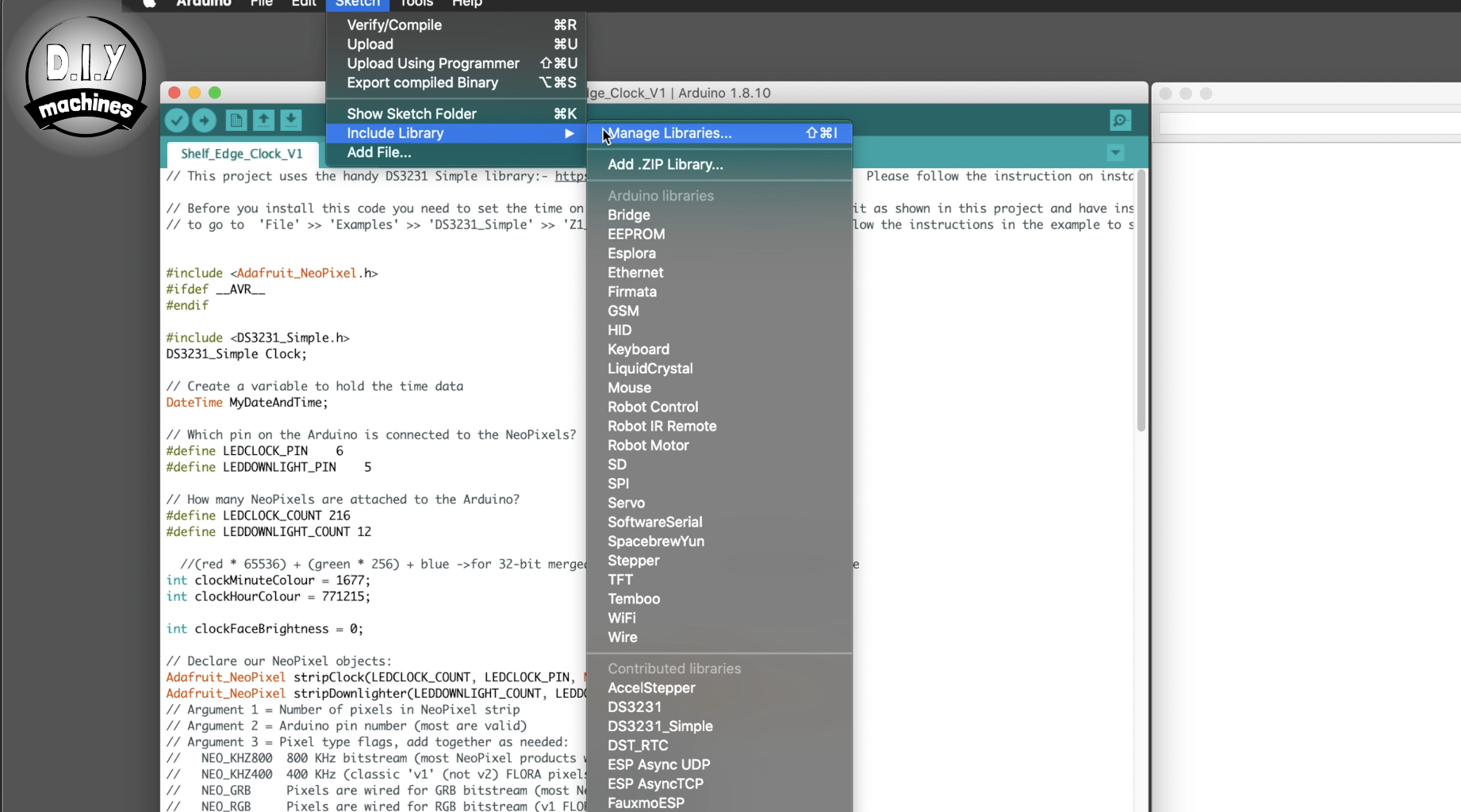
Task: Include the Keyboard library
Action: tap(719, 349)
